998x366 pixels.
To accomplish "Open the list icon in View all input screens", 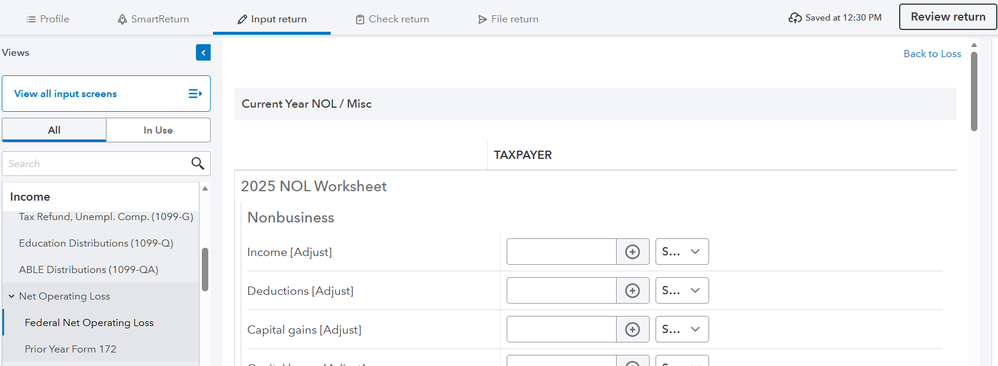I will pos(195,94).
